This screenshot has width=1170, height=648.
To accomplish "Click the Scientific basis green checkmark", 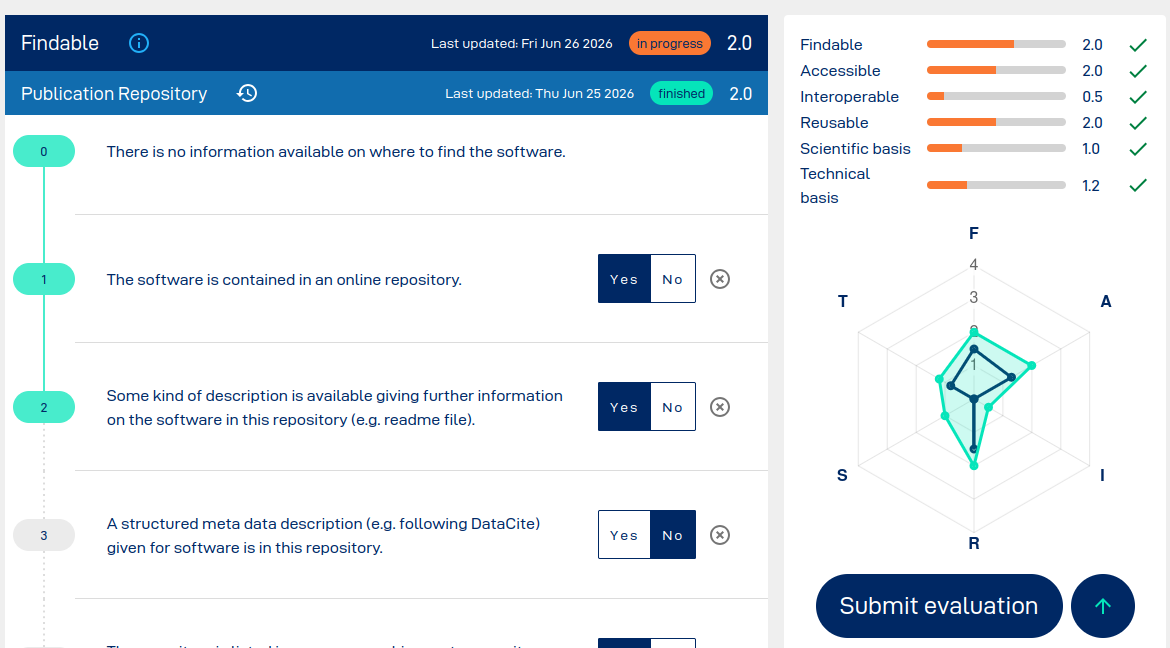I will point(1138,149).
